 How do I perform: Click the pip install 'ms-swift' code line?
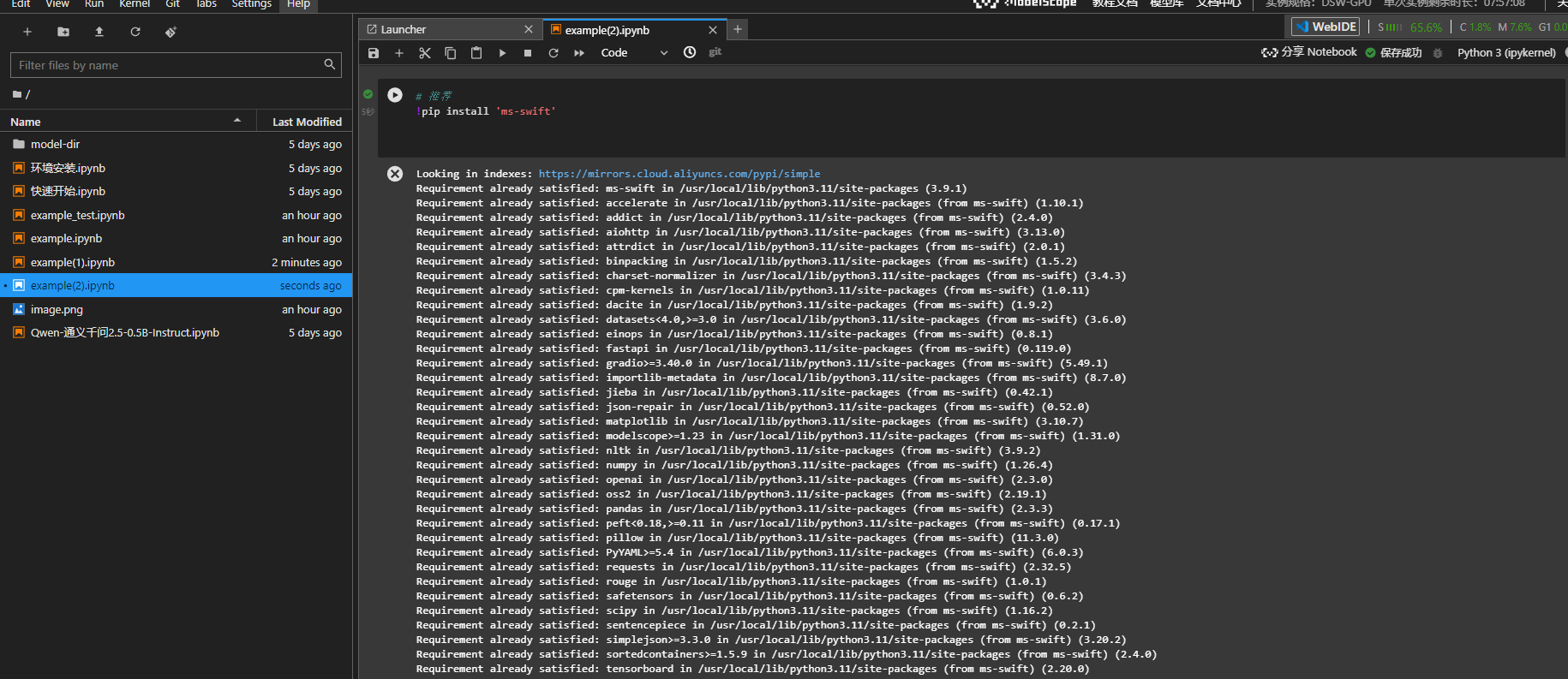pos(486,111)
